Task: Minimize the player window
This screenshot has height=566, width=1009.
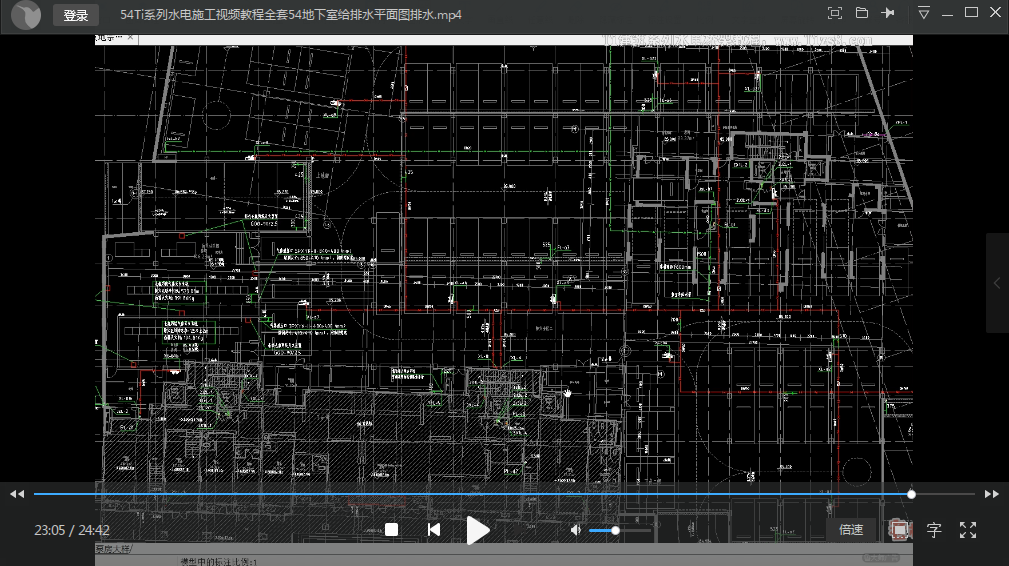Action: click(x=947, y=14)
